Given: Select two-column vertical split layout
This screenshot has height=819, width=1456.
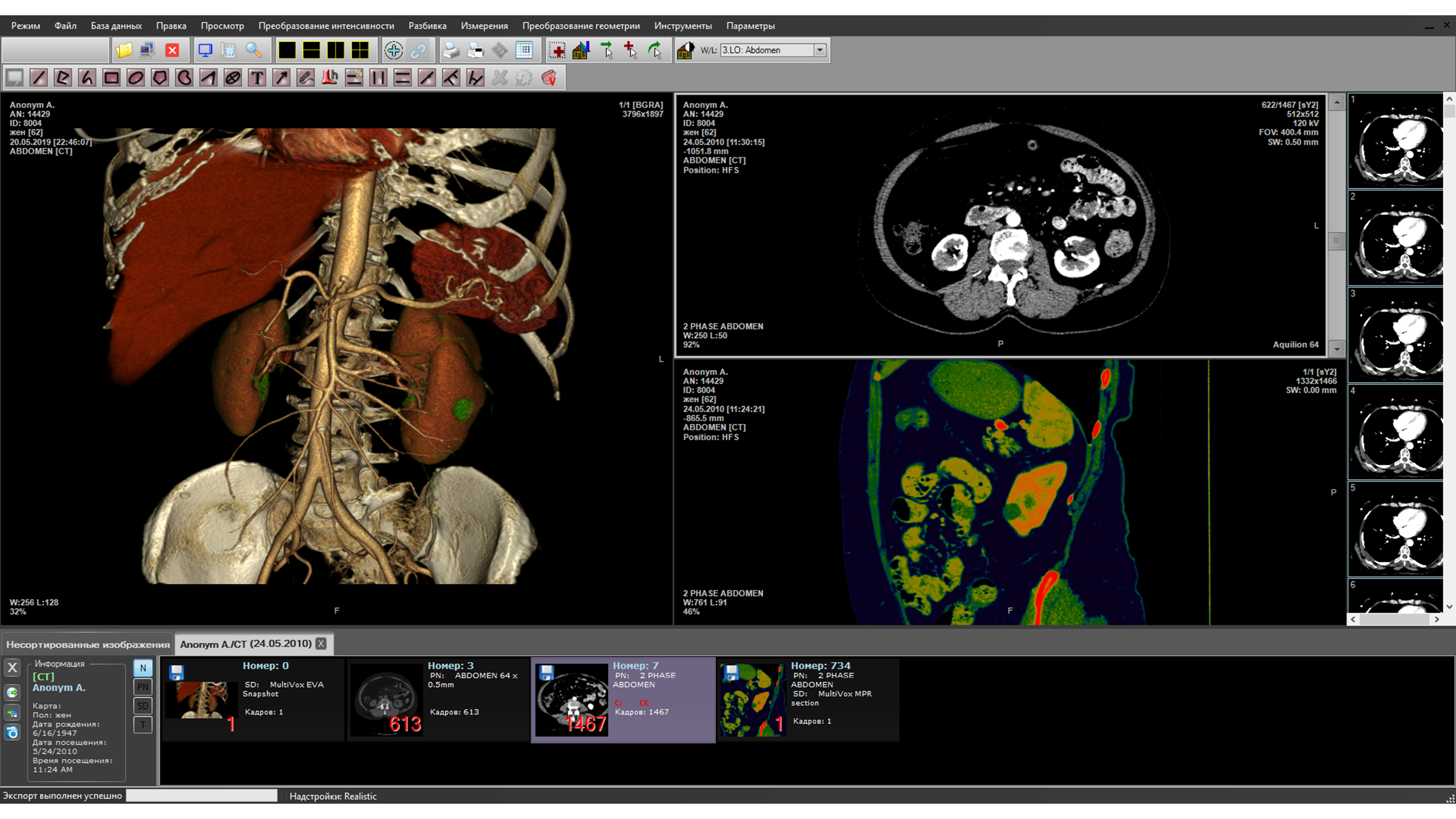Looking at the screenshot, I should pyautogui.click(x=336, y=50).
